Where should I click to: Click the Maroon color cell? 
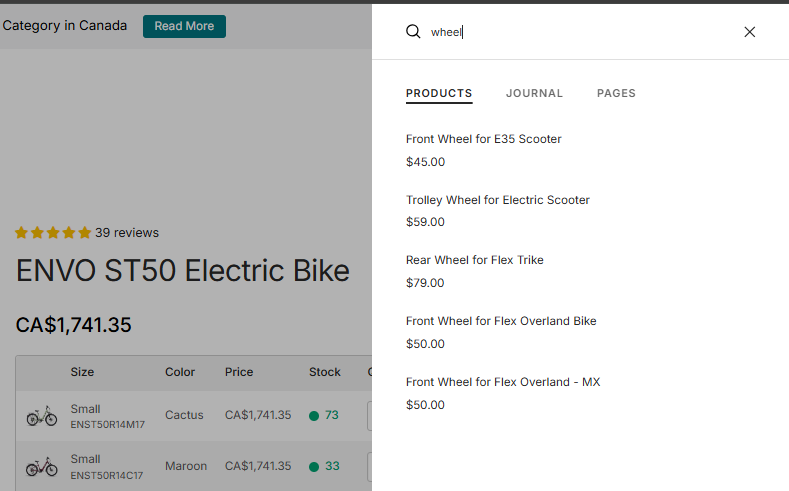click(x=186, y=466)
